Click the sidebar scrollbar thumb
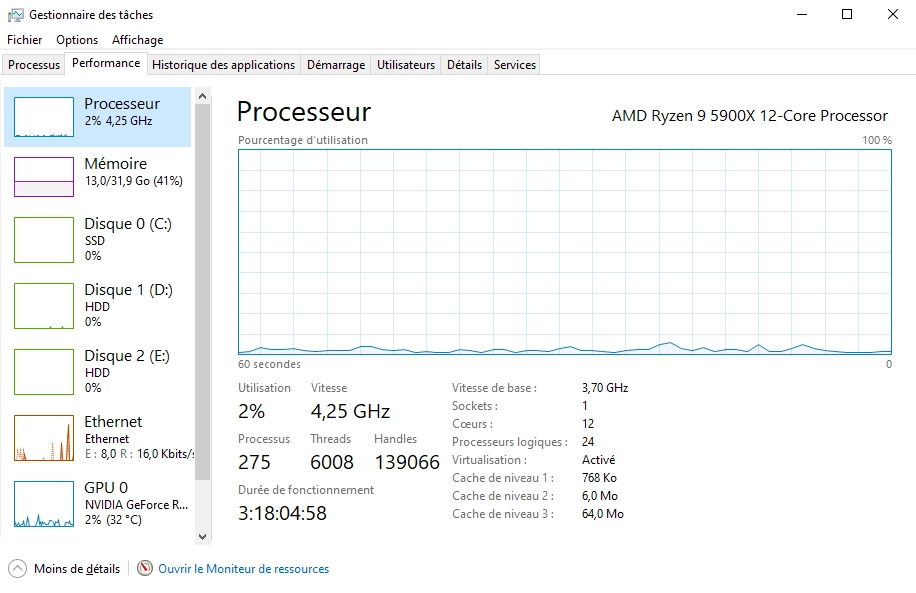Viewport: 916px width, 593px height. pyautogui.click(x=203, y=292)
